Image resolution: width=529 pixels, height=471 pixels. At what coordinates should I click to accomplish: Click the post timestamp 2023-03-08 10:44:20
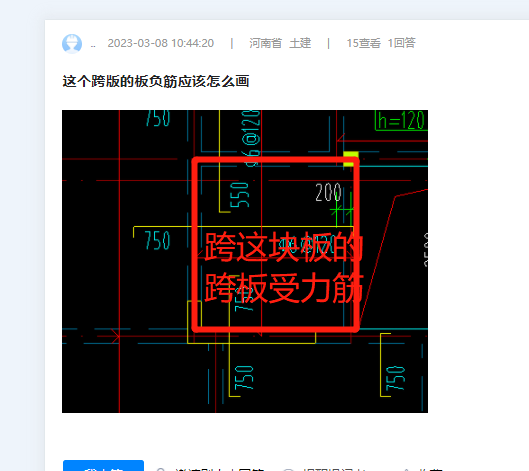coord(161,43)
